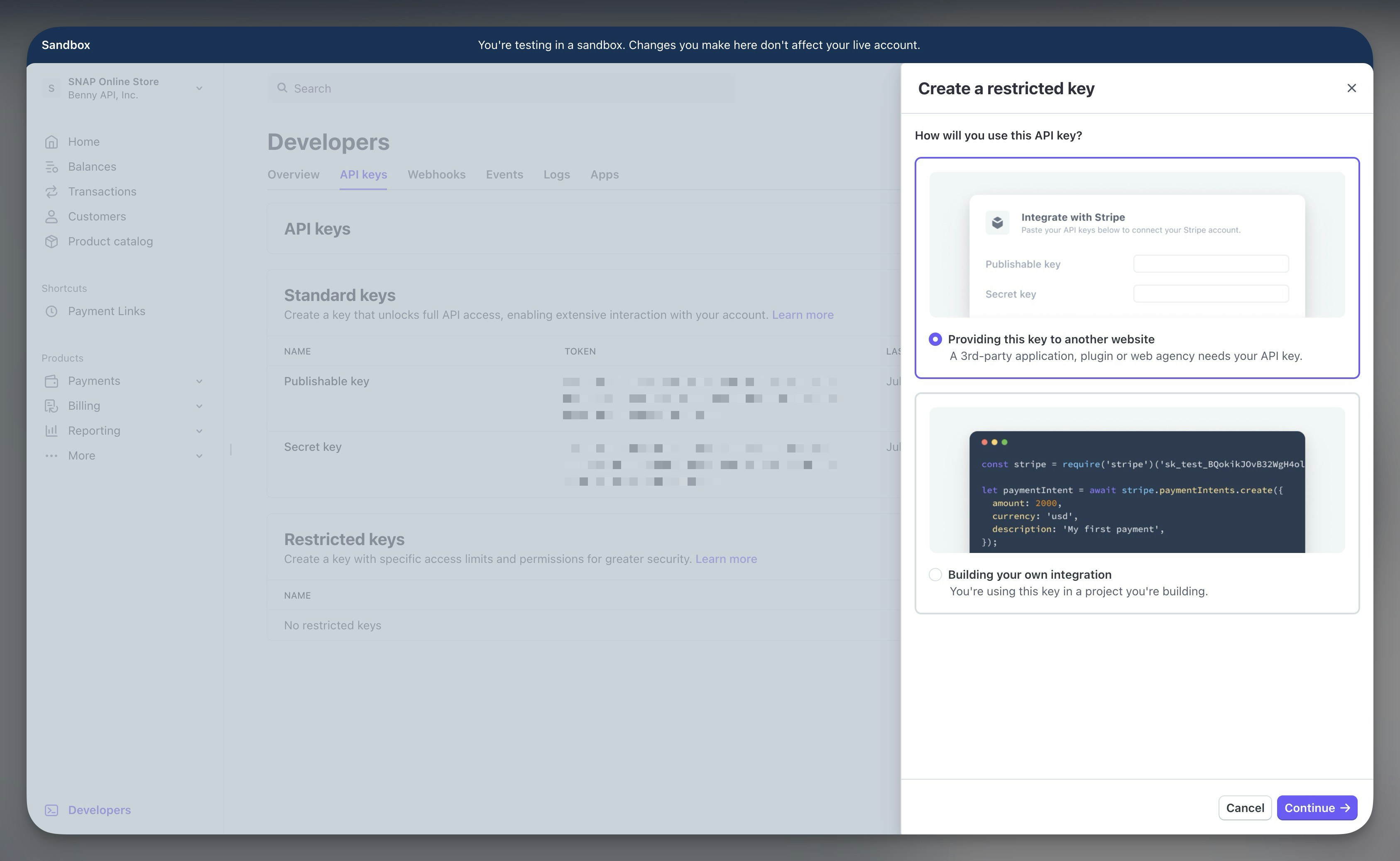
Task: Click the Search input field
Action: click(x=501, y=88)
